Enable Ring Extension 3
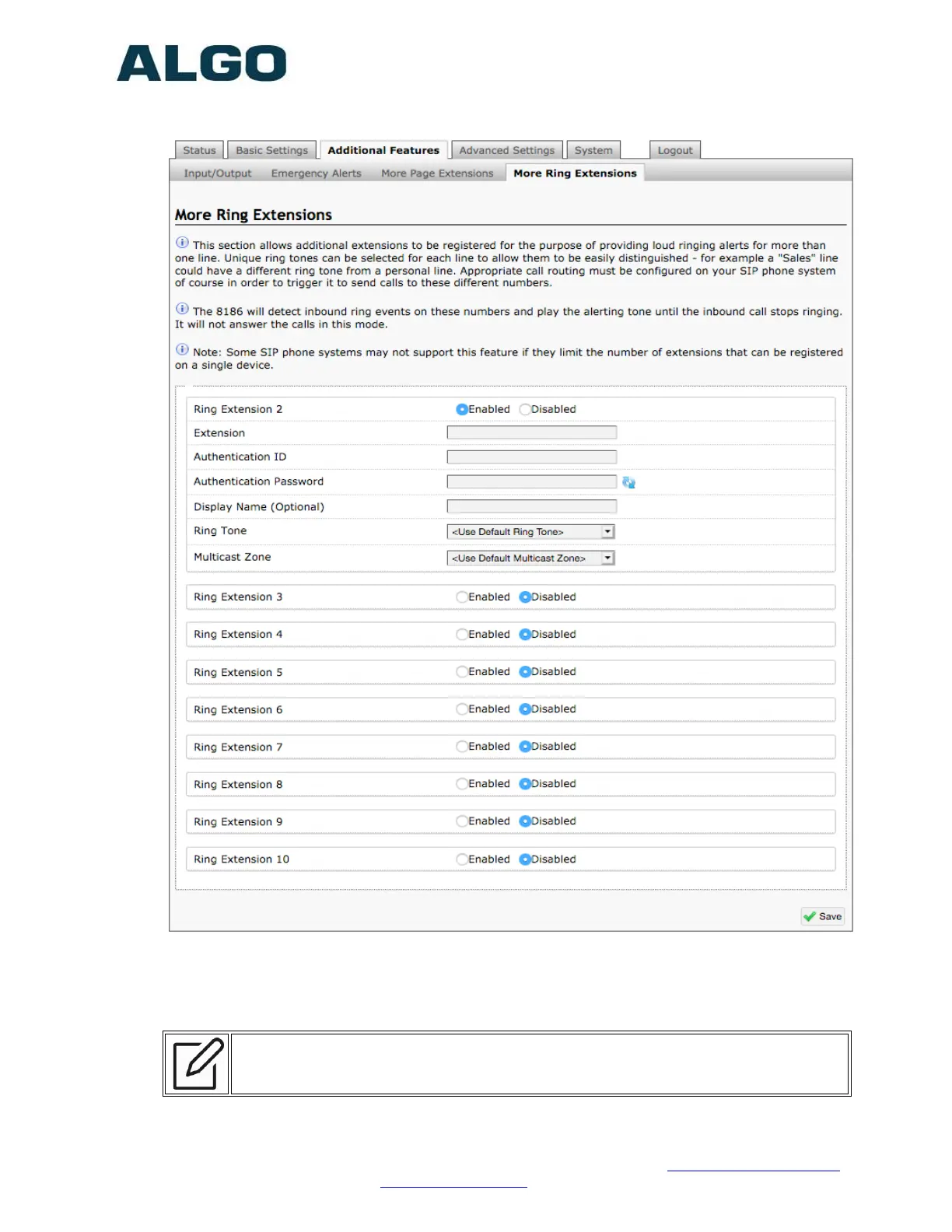Image resolution: width=952 pixels, height=1232 pixels. pos(462,597)
